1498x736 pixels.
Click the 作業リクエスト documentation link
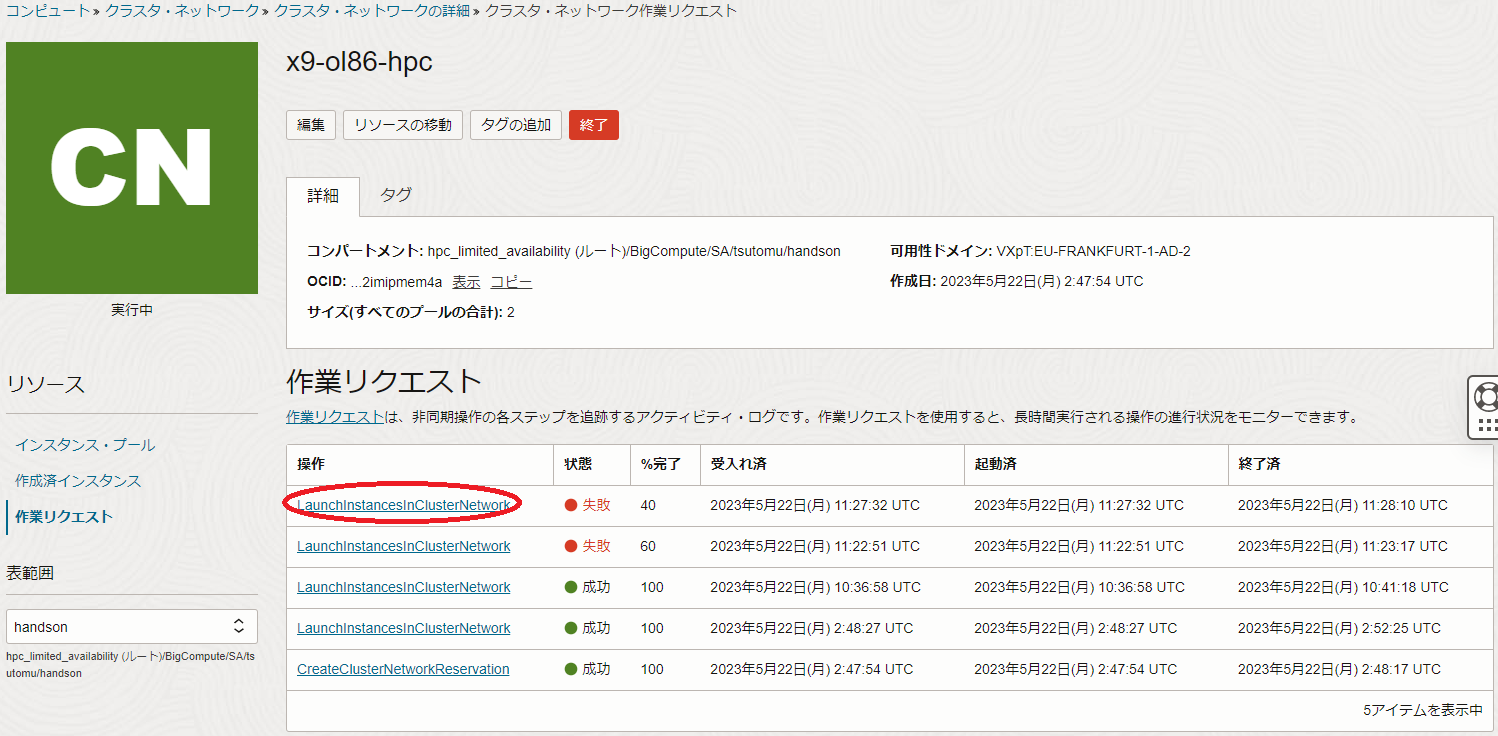coord(335,417)
